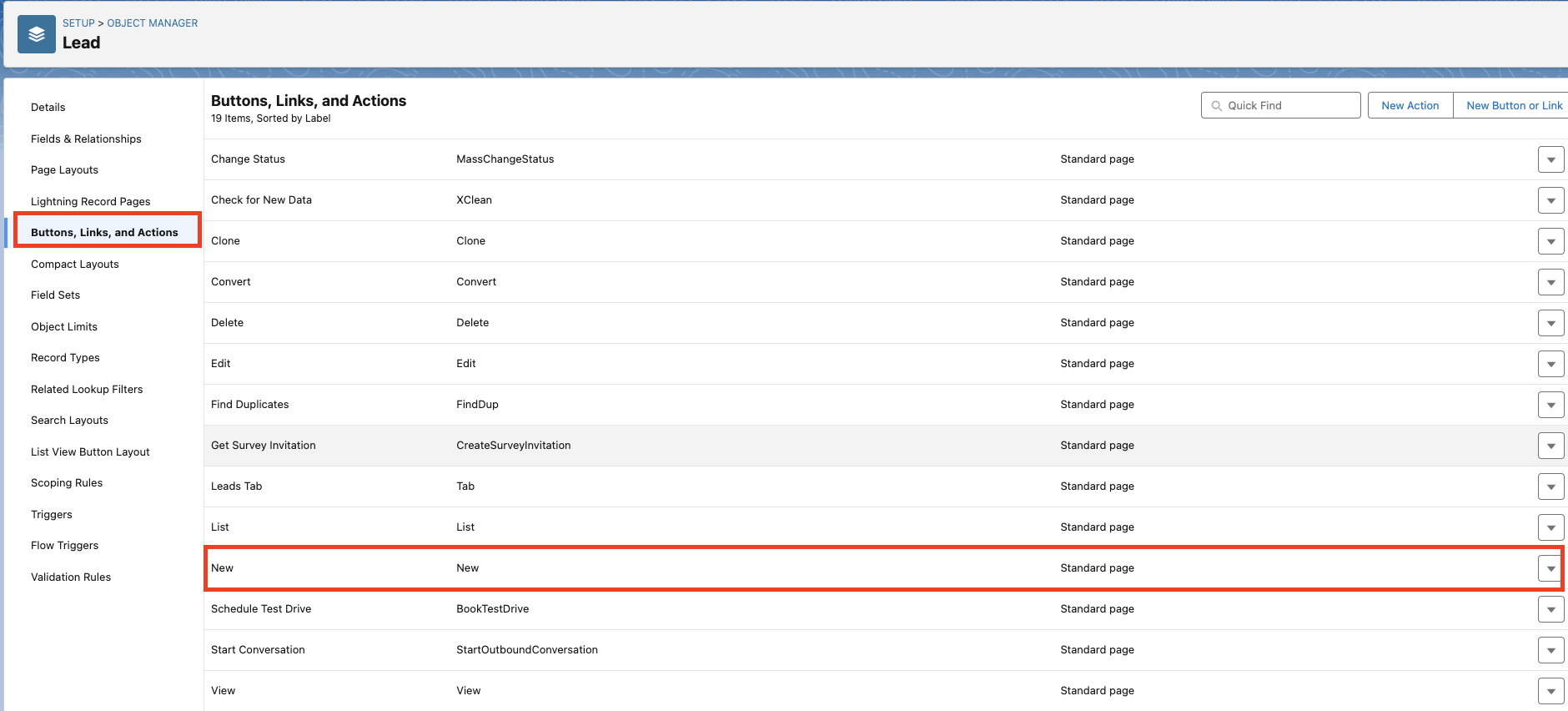This screenshot has width=1568, height=711.
Task: Open the Delete row dropdown arrow
Action: pos(1550,323)
